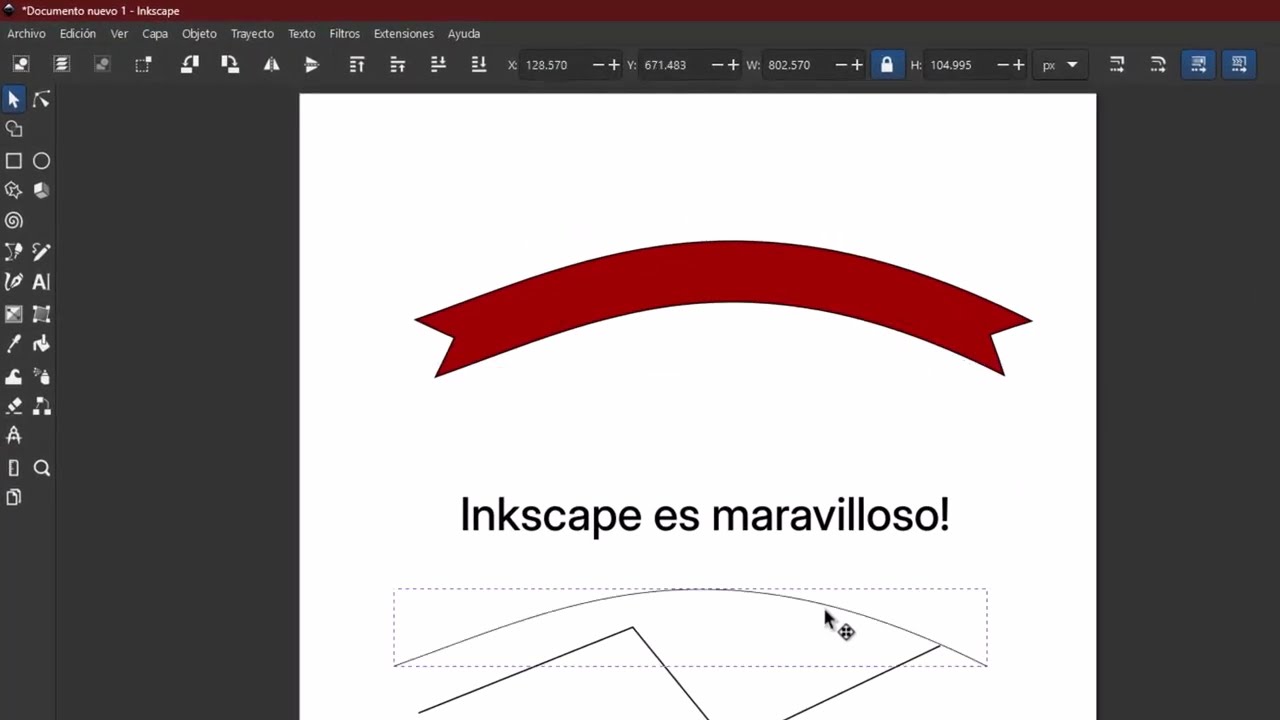Select the Calligraphy tool
Screen dimensions: 1280x720
click(x=14, y=282)
